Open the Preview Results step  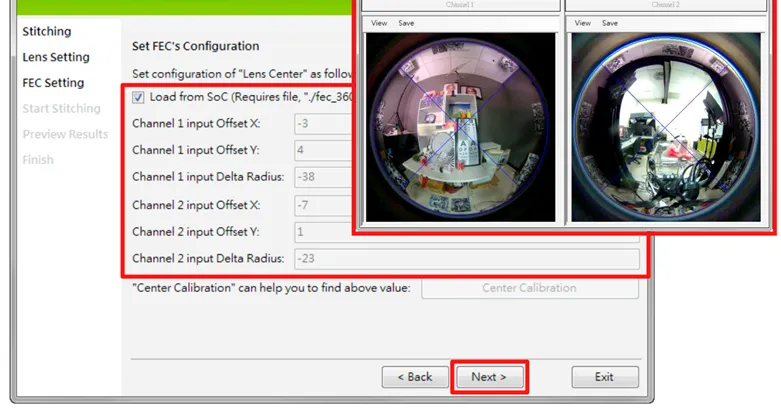click(65, 134)
